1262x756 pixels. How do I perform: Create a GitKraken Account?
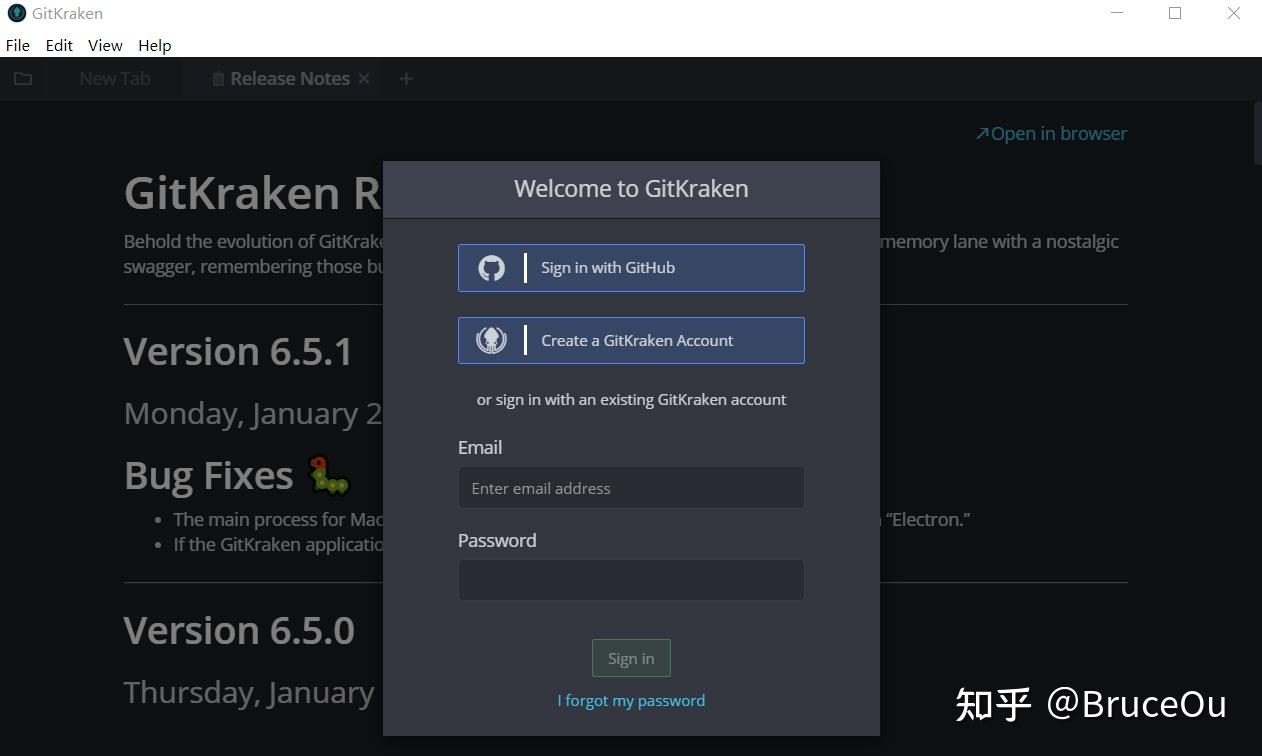(631, 340)
